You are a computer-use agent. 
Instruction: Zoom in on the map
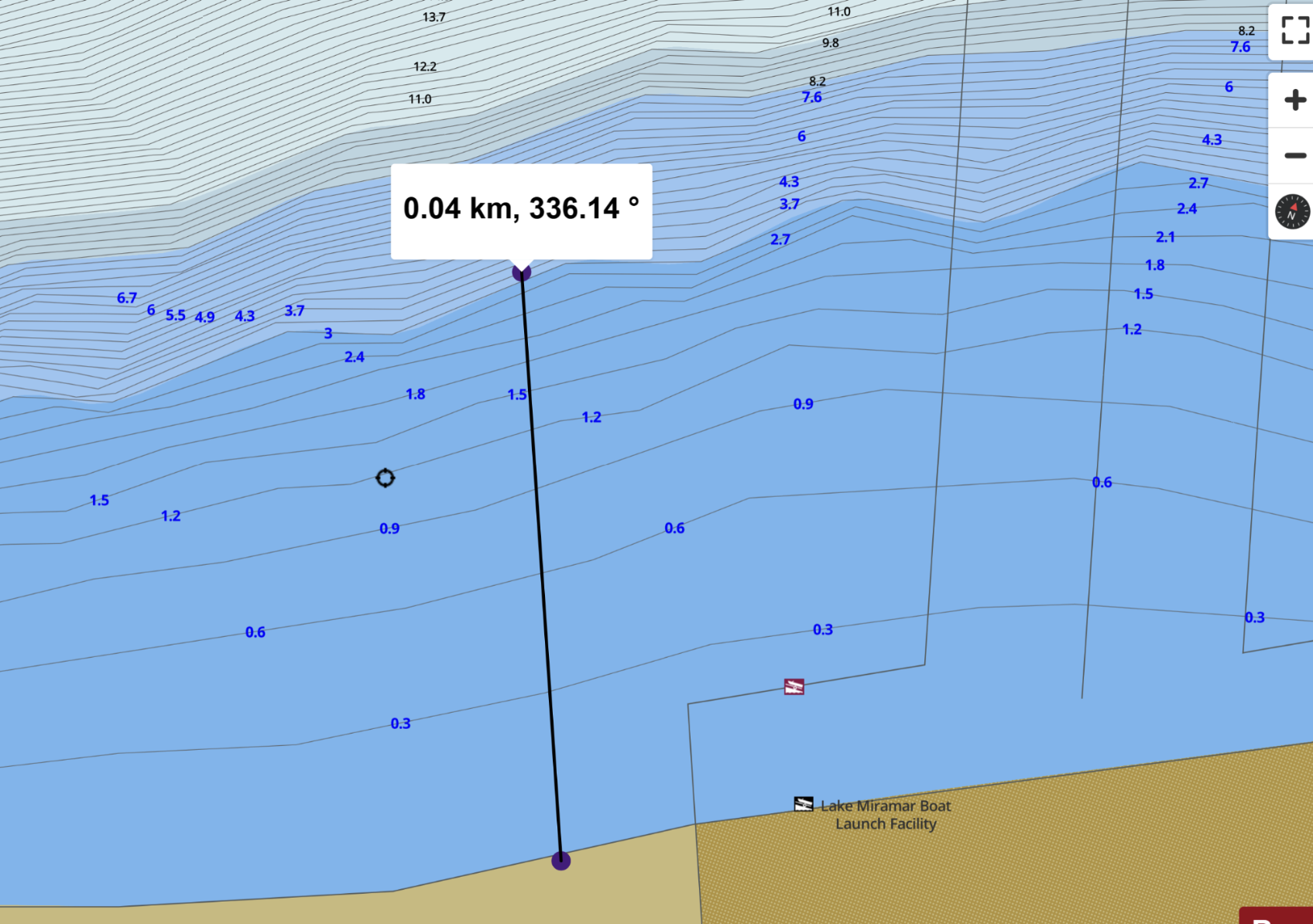tap(1294, 100)
